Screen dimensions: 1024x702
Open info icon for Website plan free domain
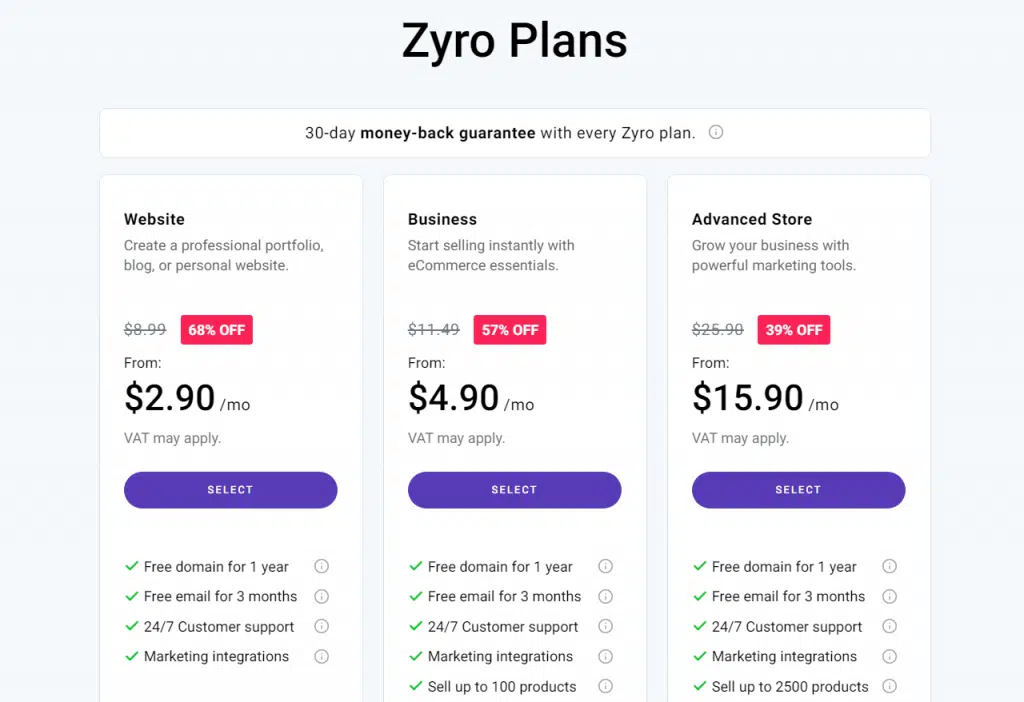click(321, 566)
